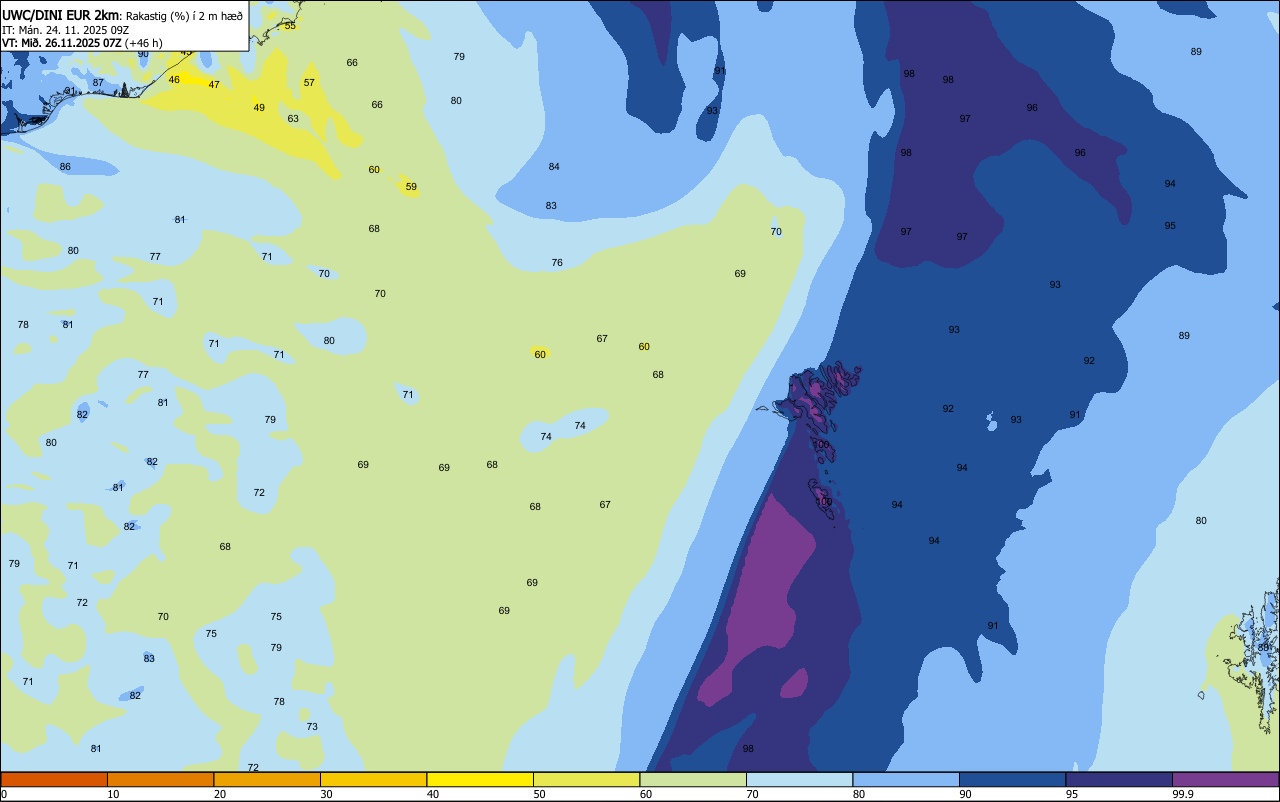Click the 'Rakastig (%) í 2 m hæð' label
This screenshot has height=802, width=1280.
184,15
